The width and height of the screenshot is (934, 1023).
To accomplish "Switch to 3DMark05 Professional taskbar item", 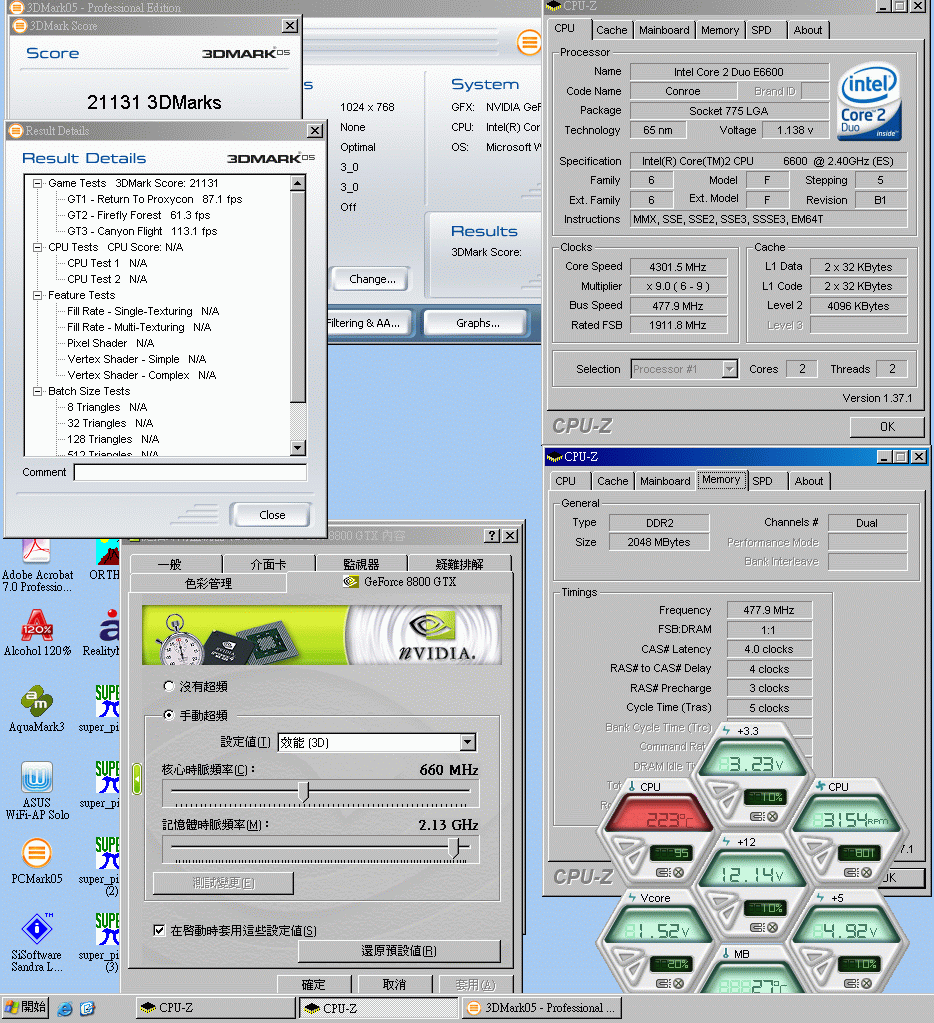I will (541, 1008).
